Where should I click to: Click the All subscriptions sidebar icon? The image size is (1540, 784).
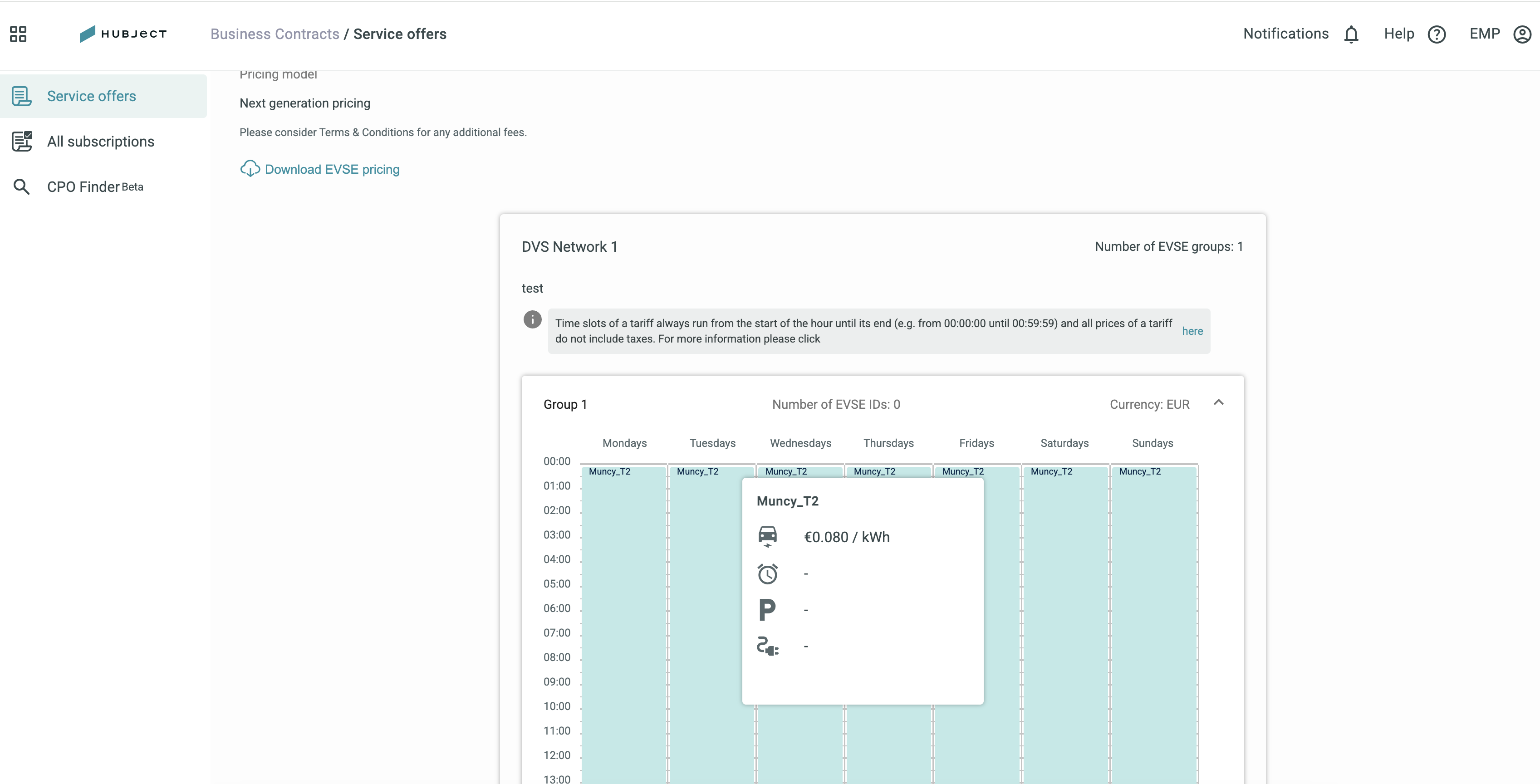click(x=21, y=142)
